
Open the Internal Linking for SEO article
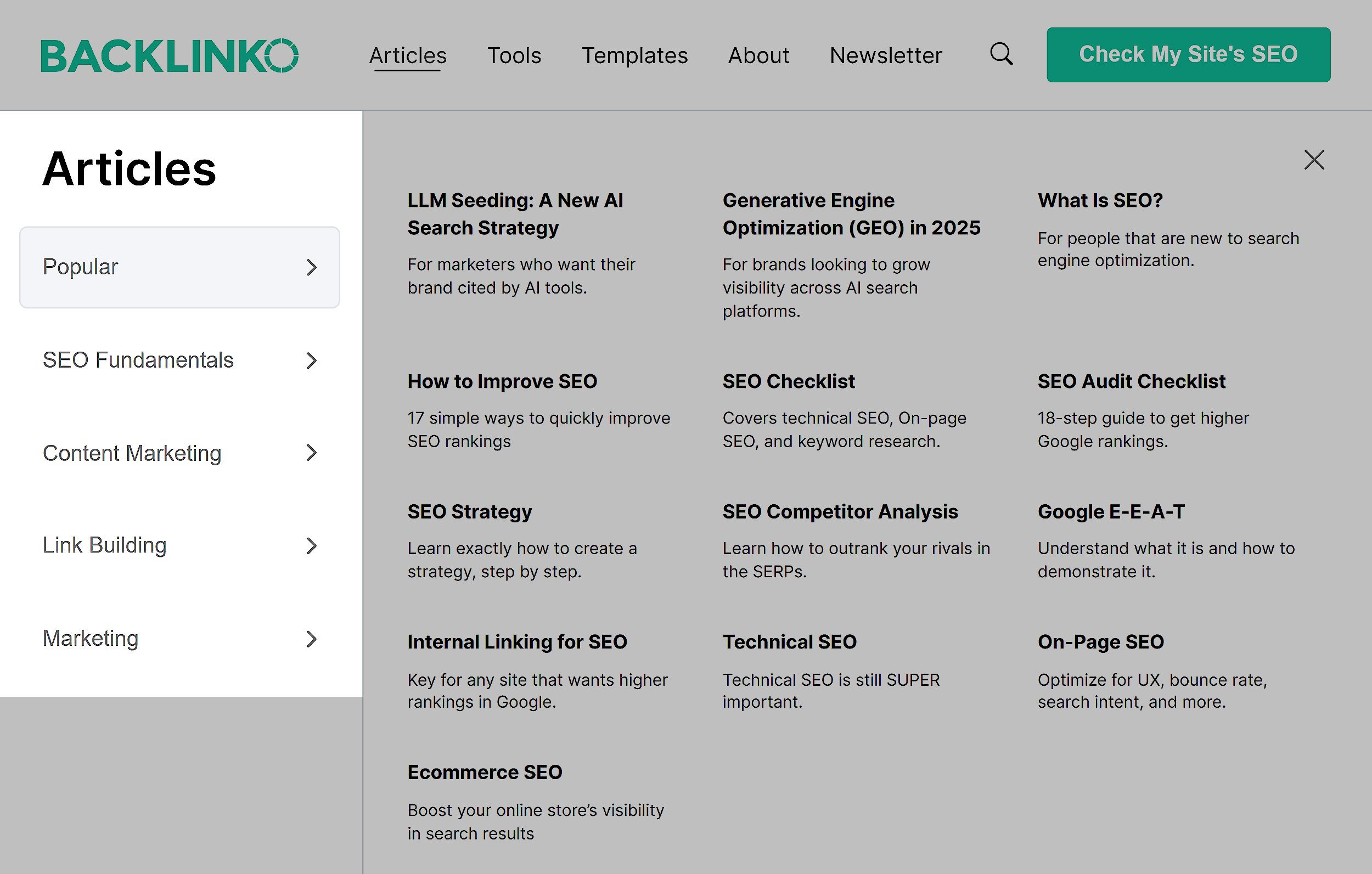(x=517, y=641)
